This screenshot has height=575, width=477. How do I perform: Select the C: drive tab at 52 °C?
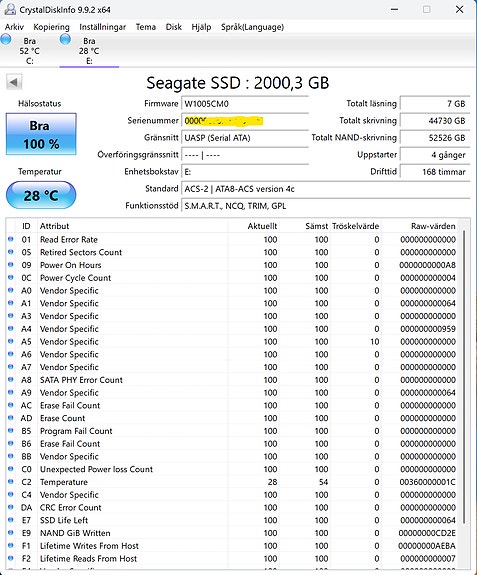click(x=29, y=51)
